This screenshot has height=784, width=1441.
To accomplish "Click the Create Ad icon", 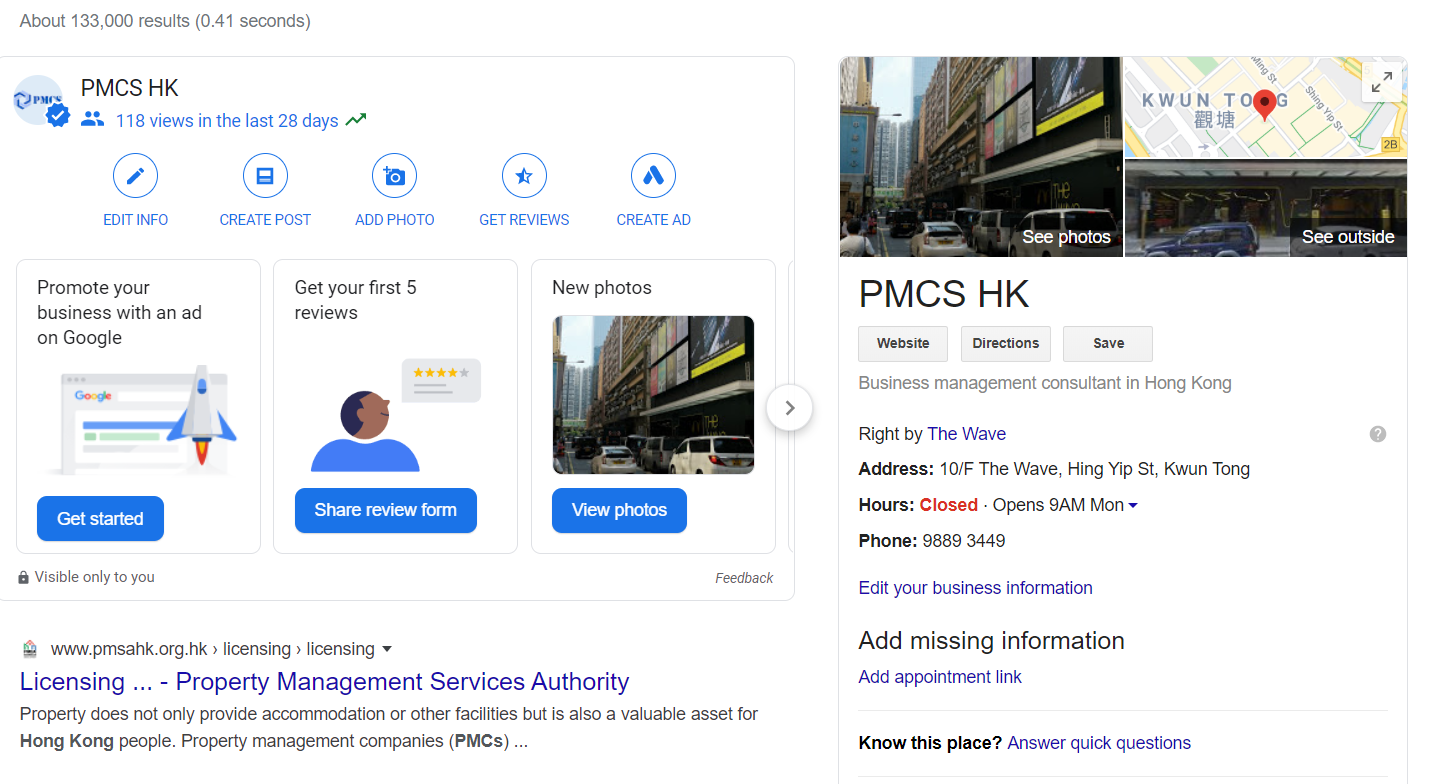I will [x=654, y=177].
